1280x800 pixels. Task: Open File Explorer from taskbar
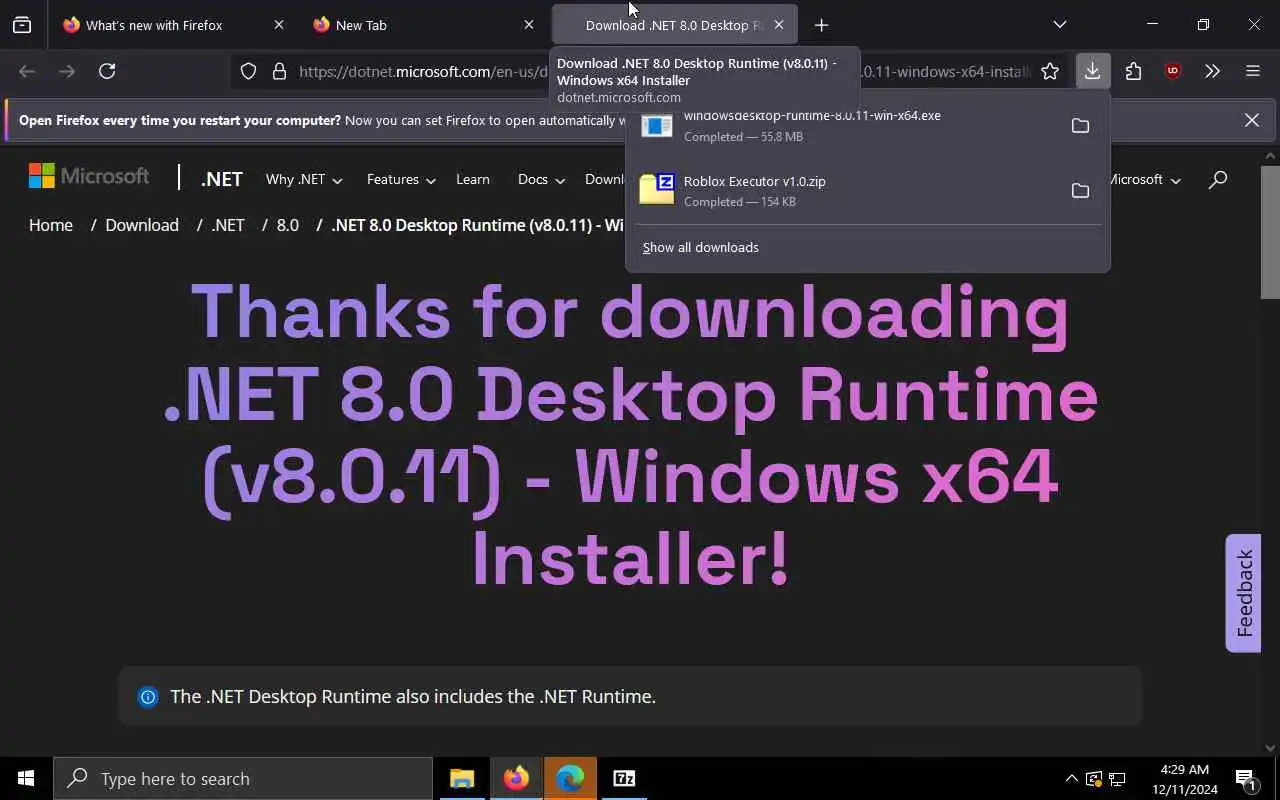(x=462, y=778)
